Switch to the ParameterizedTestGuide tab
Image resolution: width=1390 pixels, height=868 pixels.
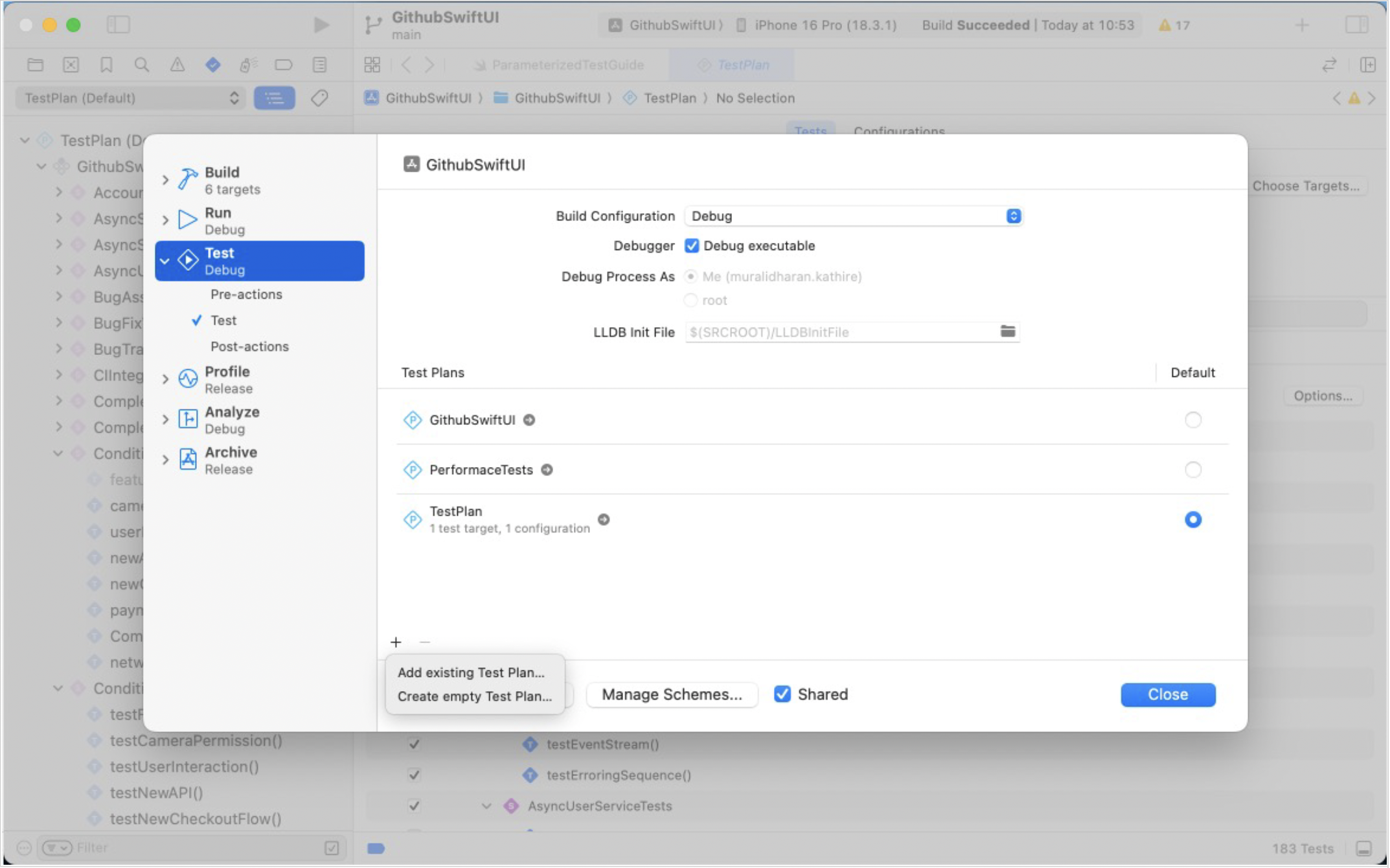(x=559, y=65)
